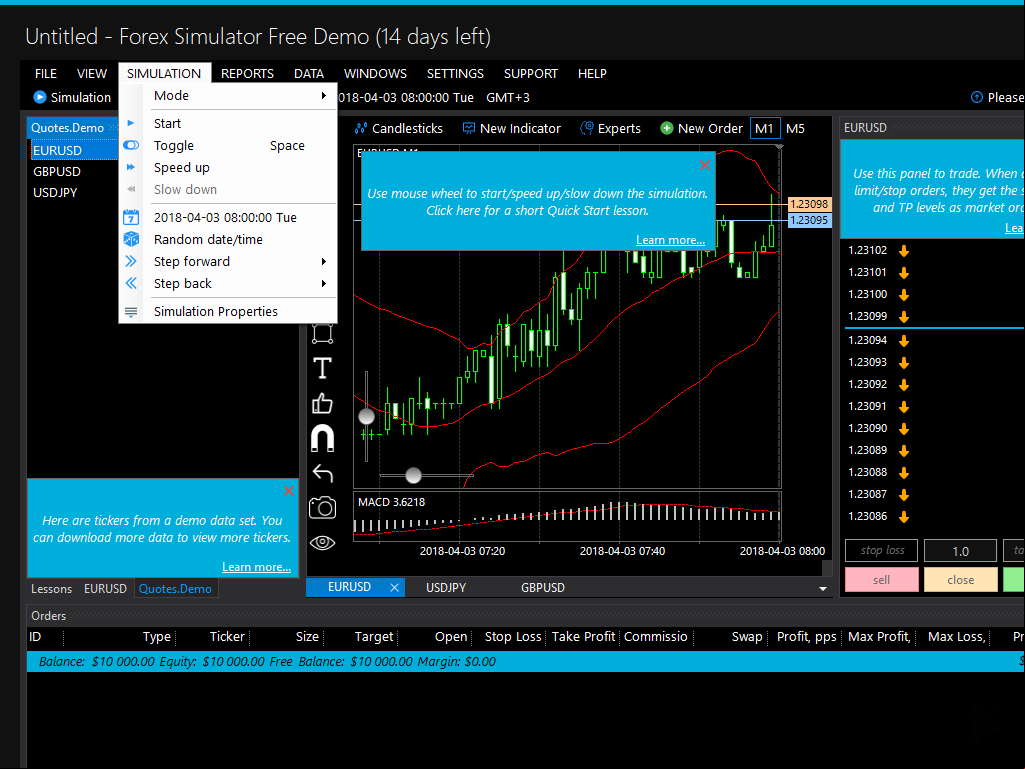Open the chart tabs overflow dropdown arrow
The image size is (1025, 769).
823,589
